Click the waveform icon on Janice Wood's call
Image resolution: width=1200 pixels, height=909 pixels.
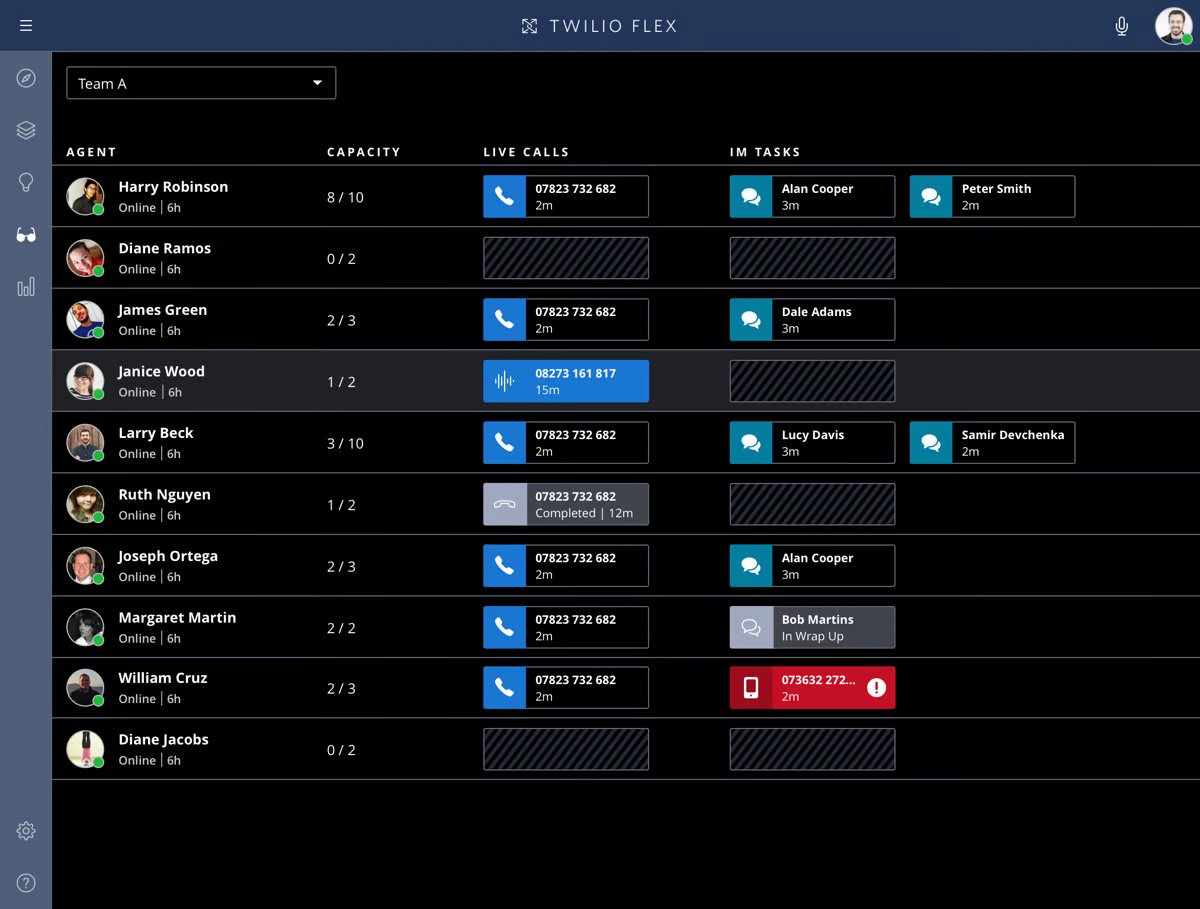(505, 381)
